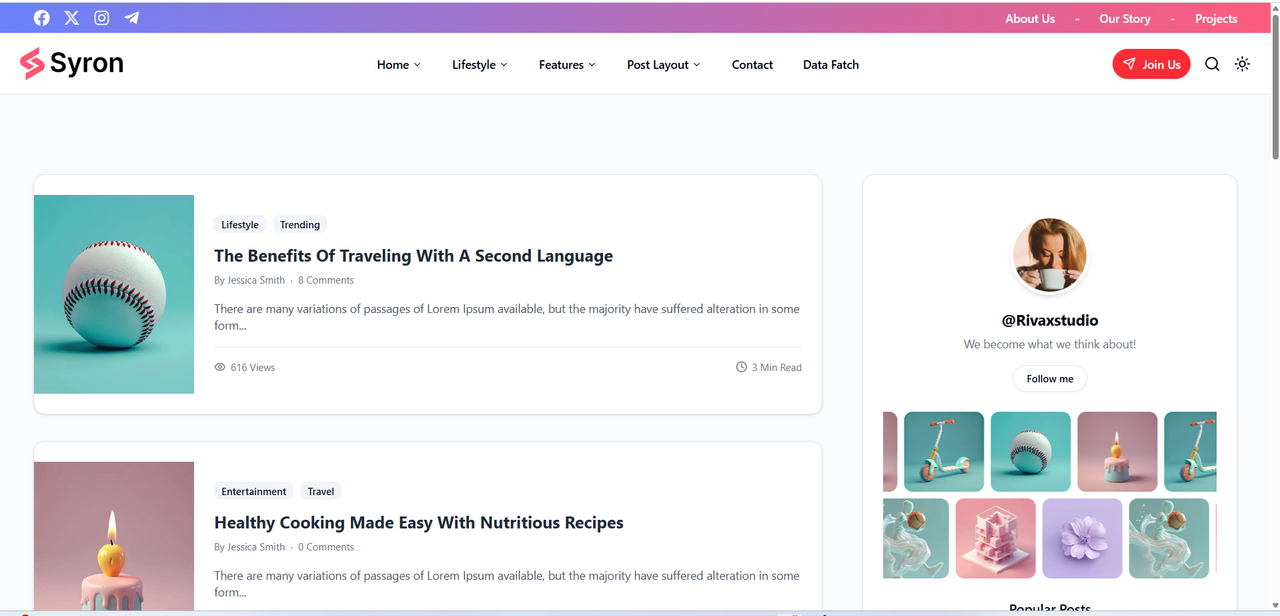Click the 616 Views text

tap(253, 367)
